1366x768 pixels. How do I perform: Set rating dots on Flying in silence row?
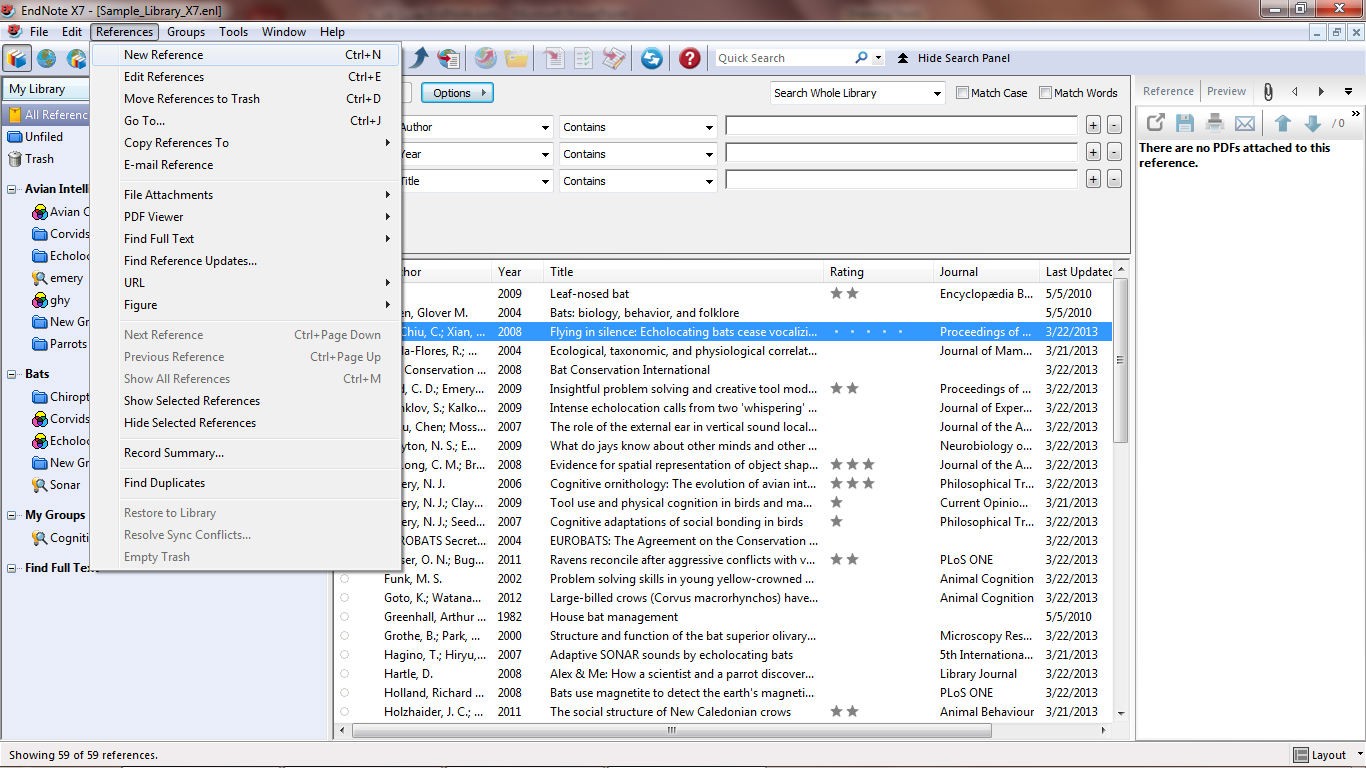[x=868, y=332]
